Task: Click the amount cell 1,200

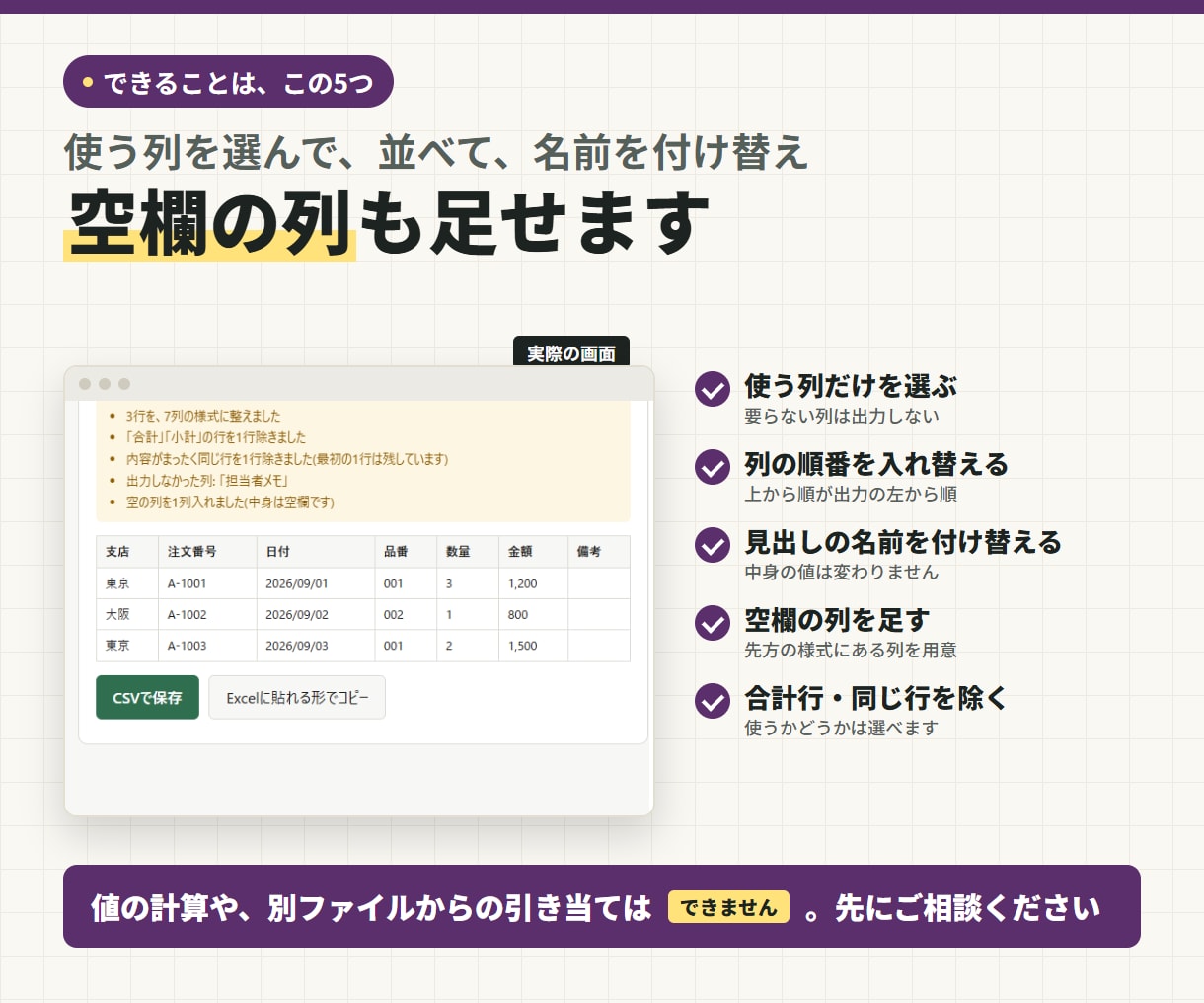Action: (534, 583)
